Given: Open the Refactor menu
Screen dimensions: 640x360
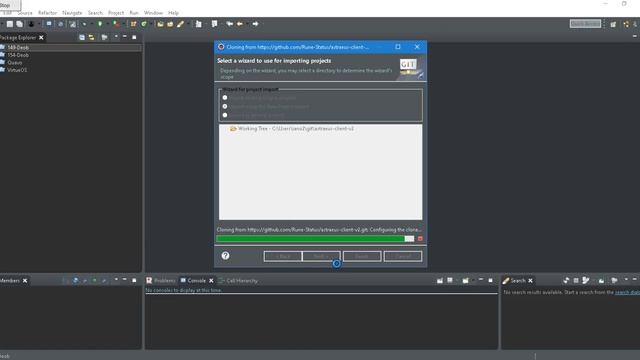Looking at the screenshot, I should (47, 13).
